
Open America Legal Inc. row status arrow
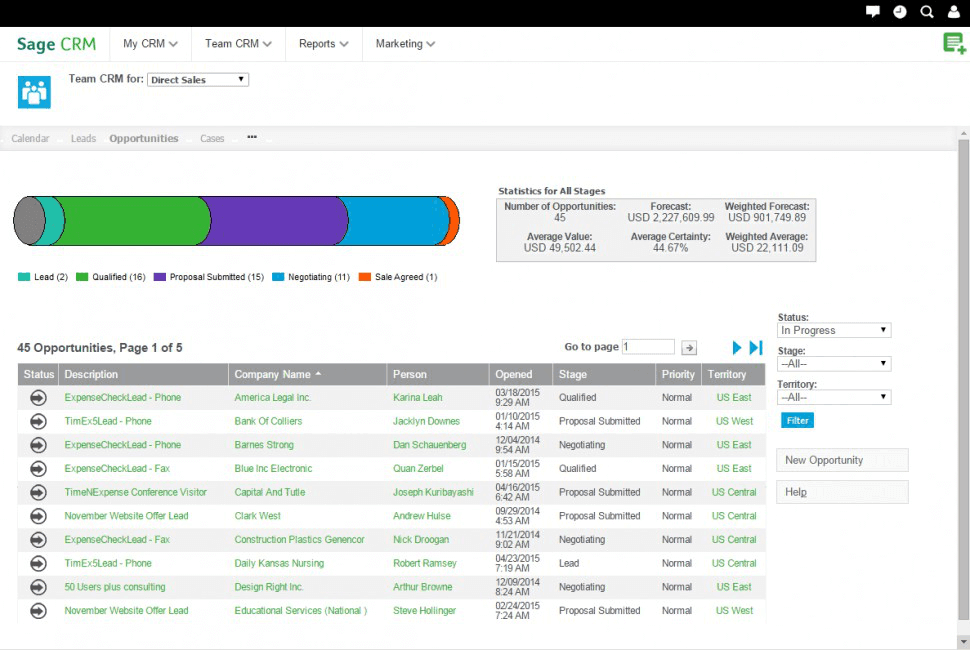coord(37,397)
